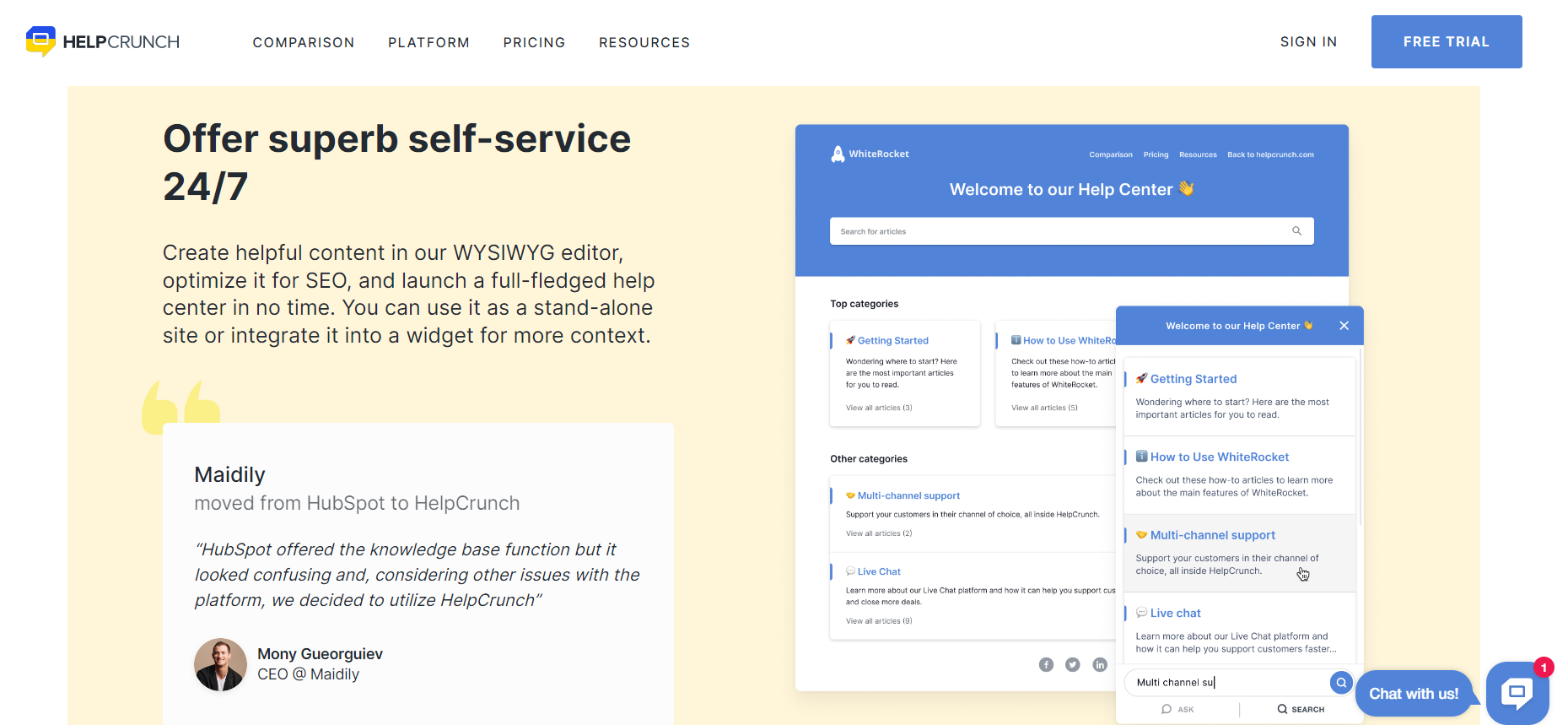The width and height of the screenshot is (1568, 725).
Task: Click Pricing in the WhiteRocket header
Action: (x=1156, y=154)
